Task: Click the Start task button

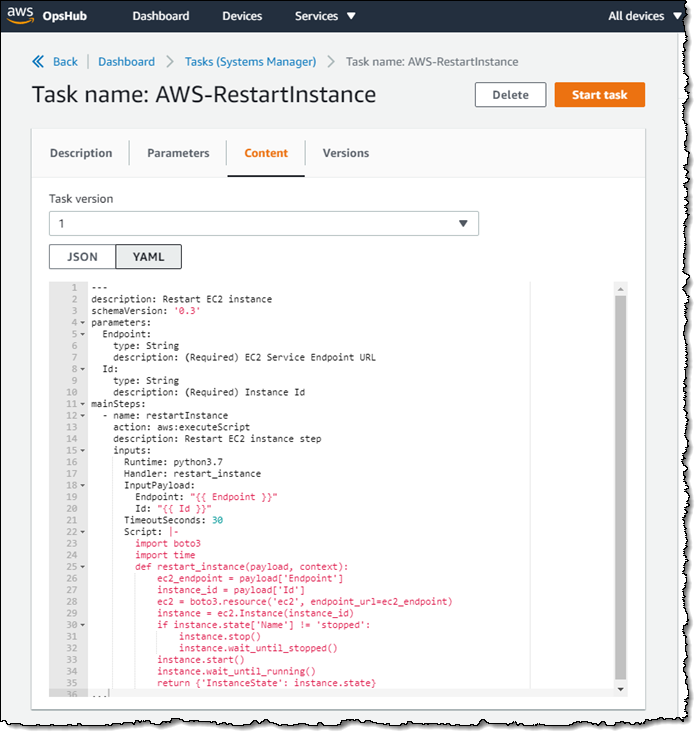Action: pos(599,95)
